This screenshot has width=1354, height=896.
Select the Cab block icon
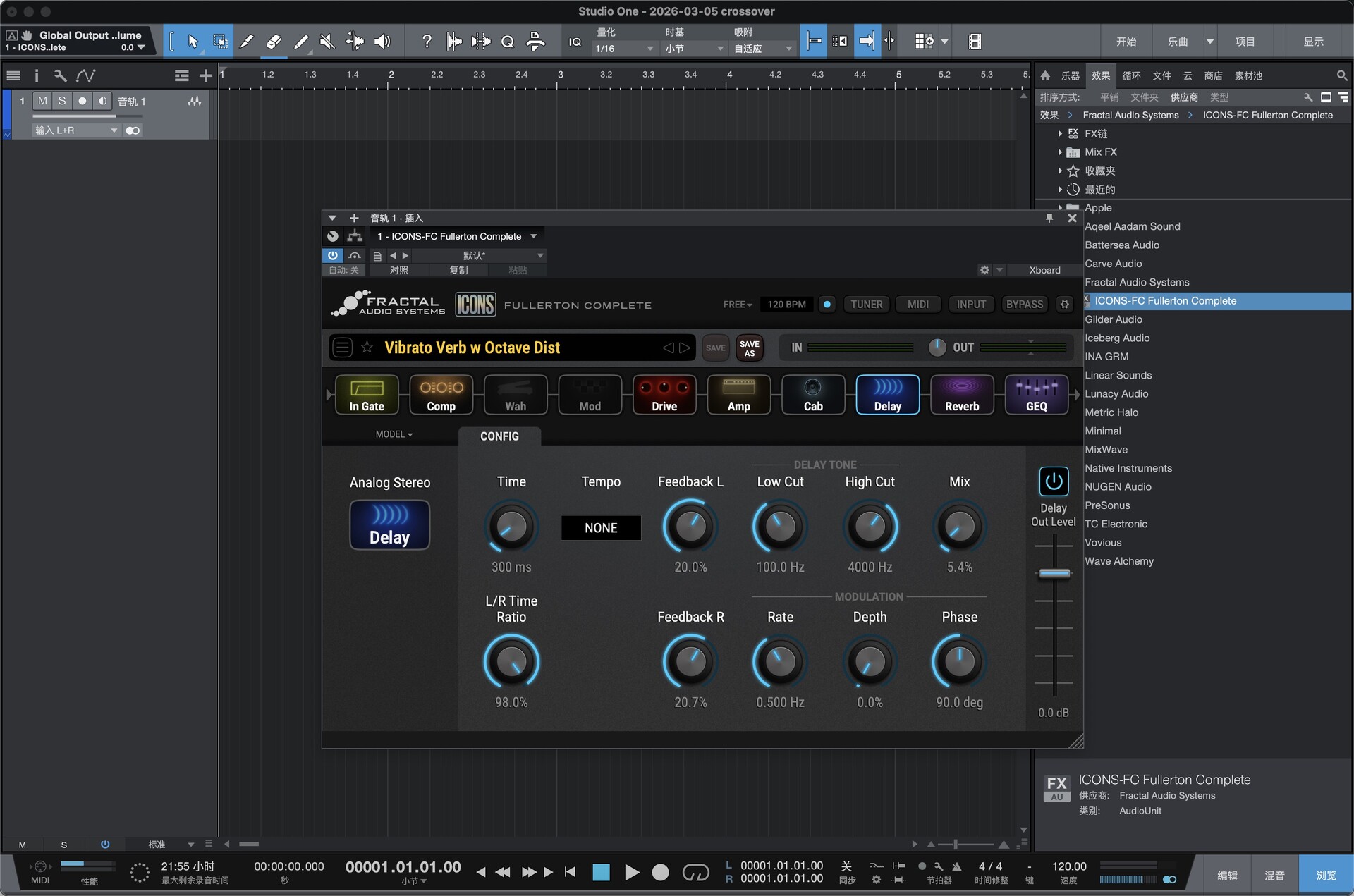point(812,395)
